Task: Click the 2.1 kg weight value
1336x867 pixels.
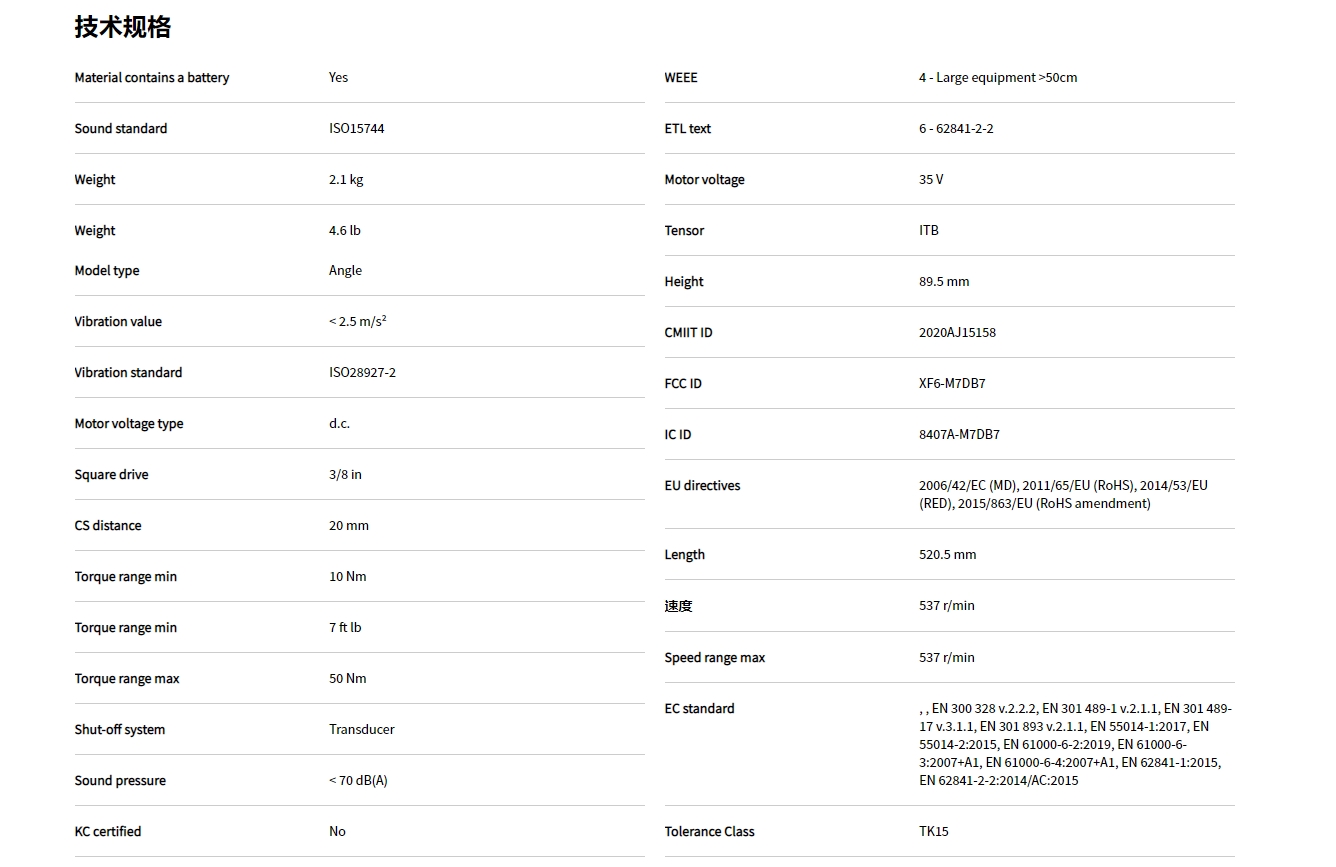Action: (x=346, y=180)
